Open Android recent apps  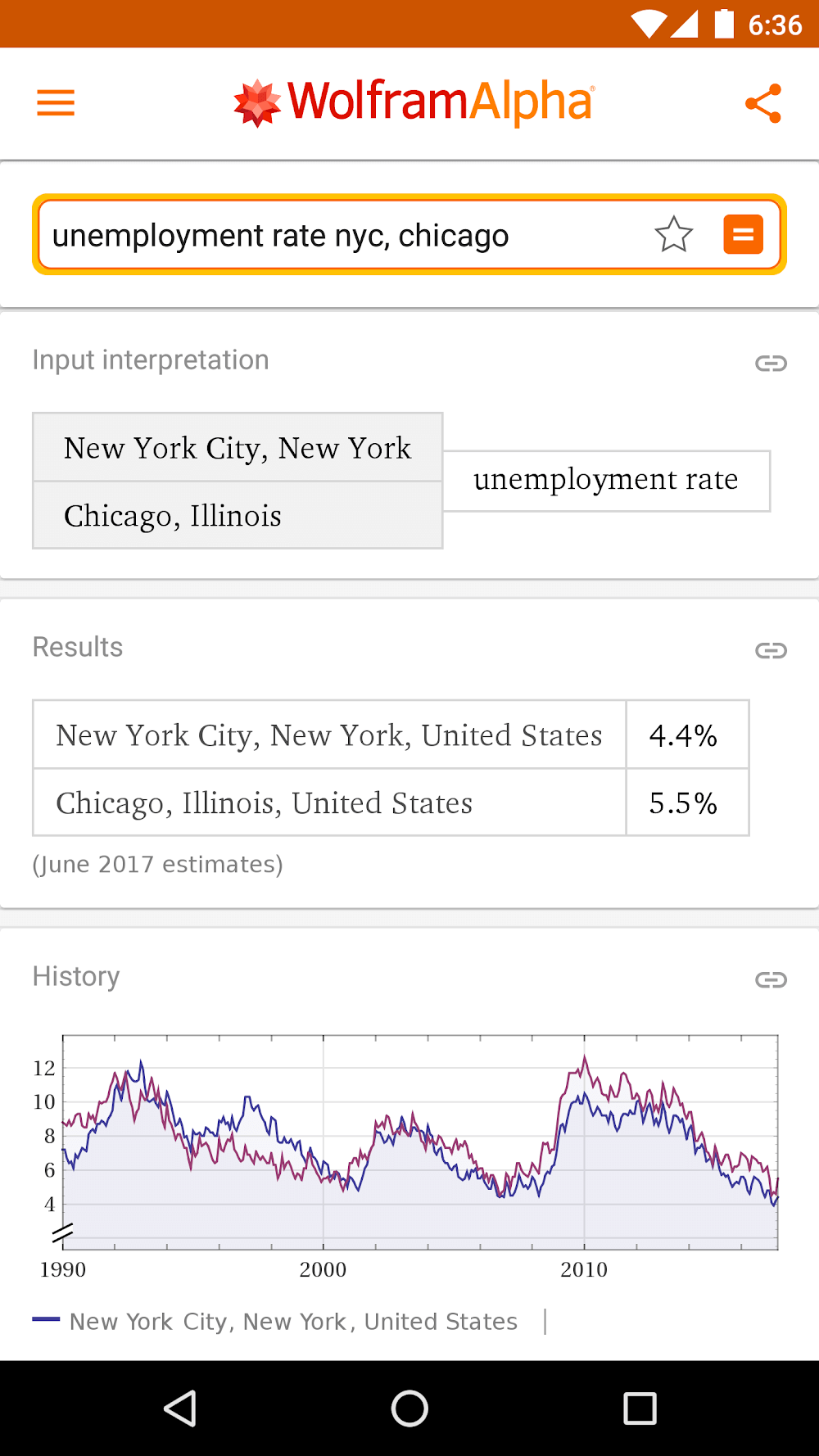pos(640,1409)
